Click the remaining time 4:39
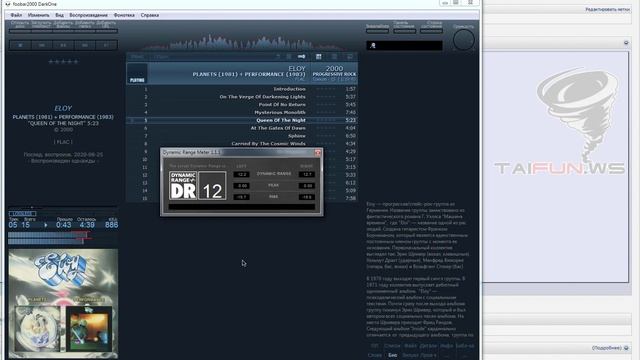 [87, 225]
